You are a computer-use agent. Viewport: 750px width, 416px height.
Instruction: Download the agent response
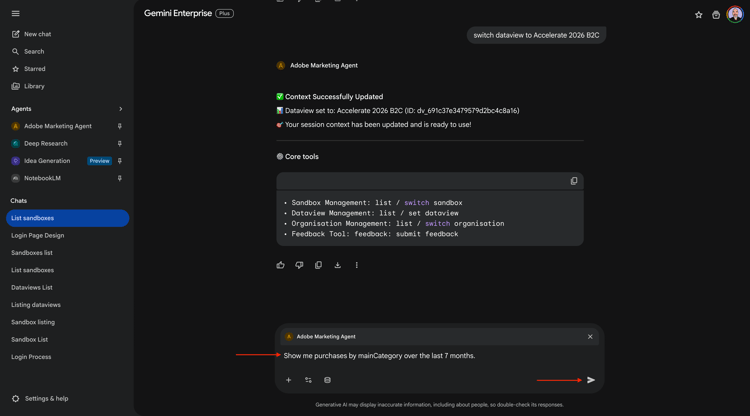(x=337, y=265)
